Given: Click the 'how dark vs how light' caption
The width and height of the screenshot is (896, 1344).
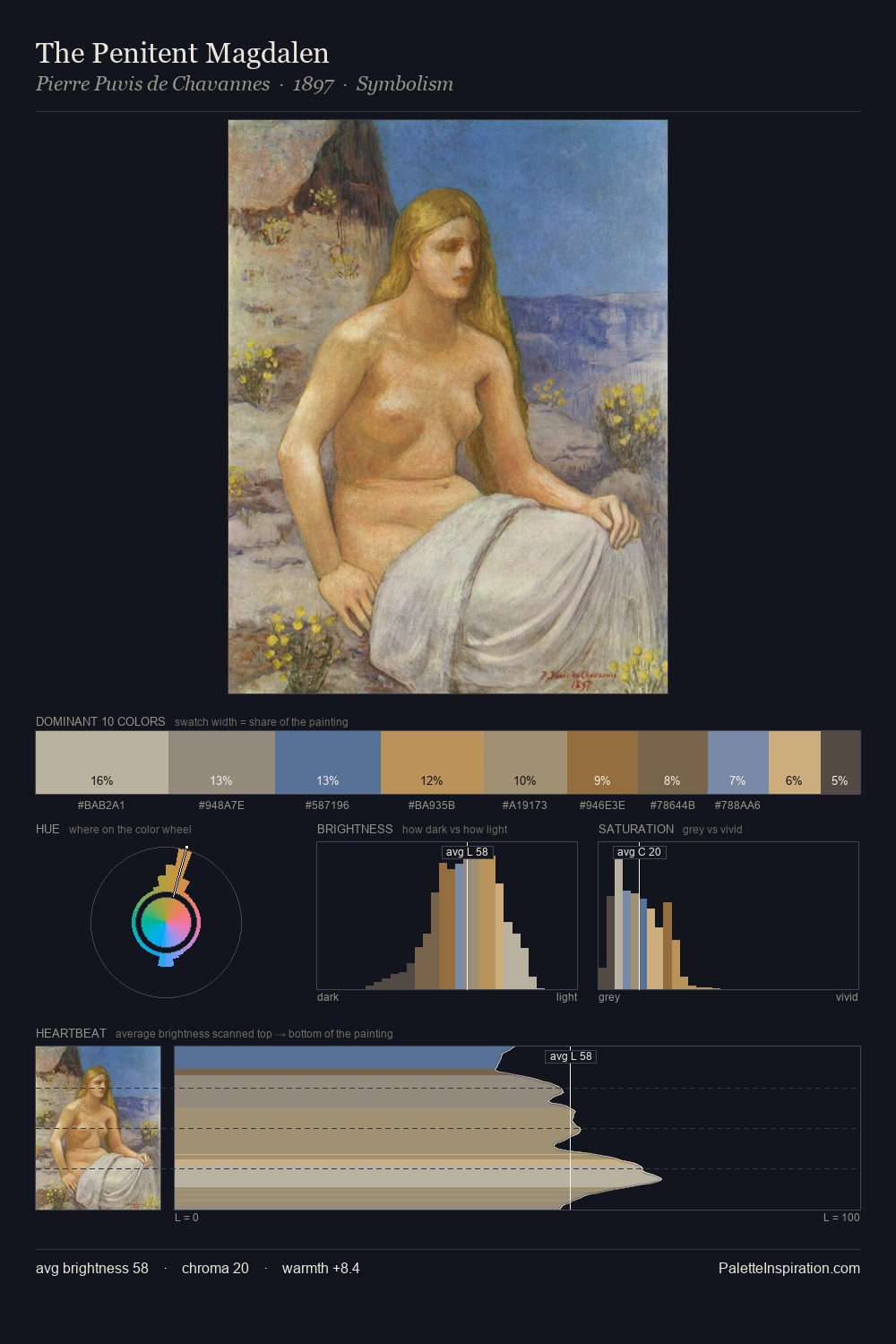Looking at the screenshot, I should (455, 830).
